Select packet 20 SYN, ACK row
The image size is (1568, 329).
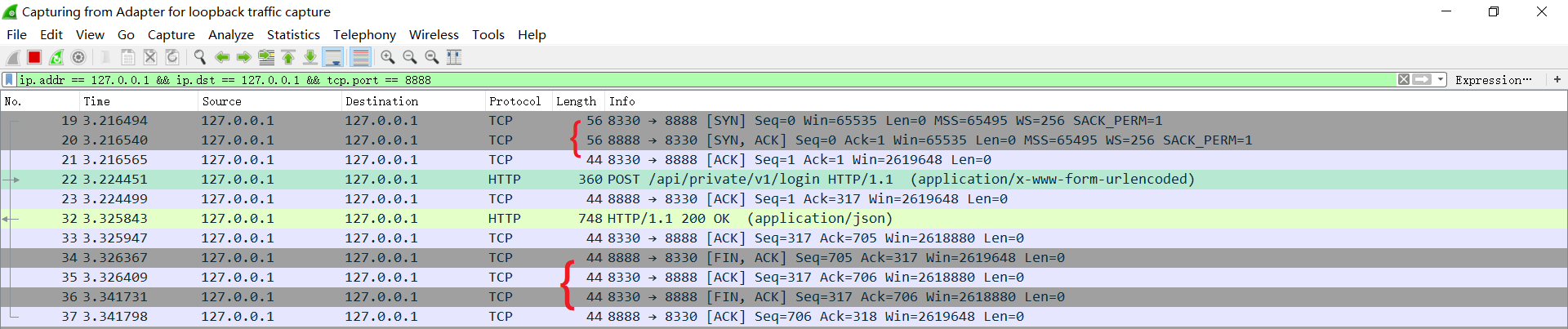click(784, 140)
